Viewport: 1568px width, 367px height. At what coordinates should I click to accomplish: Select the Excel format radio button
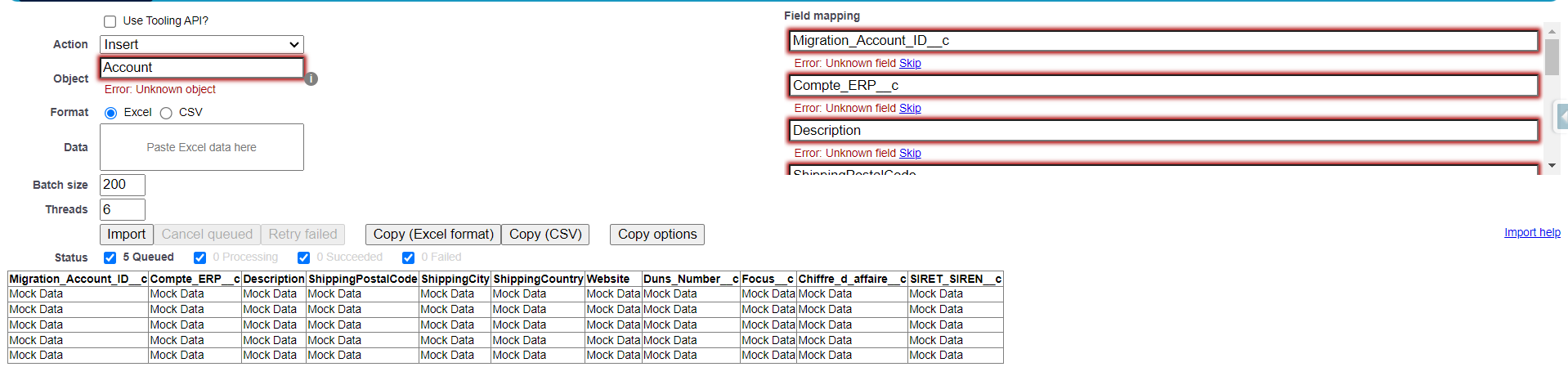click(111, 113)
